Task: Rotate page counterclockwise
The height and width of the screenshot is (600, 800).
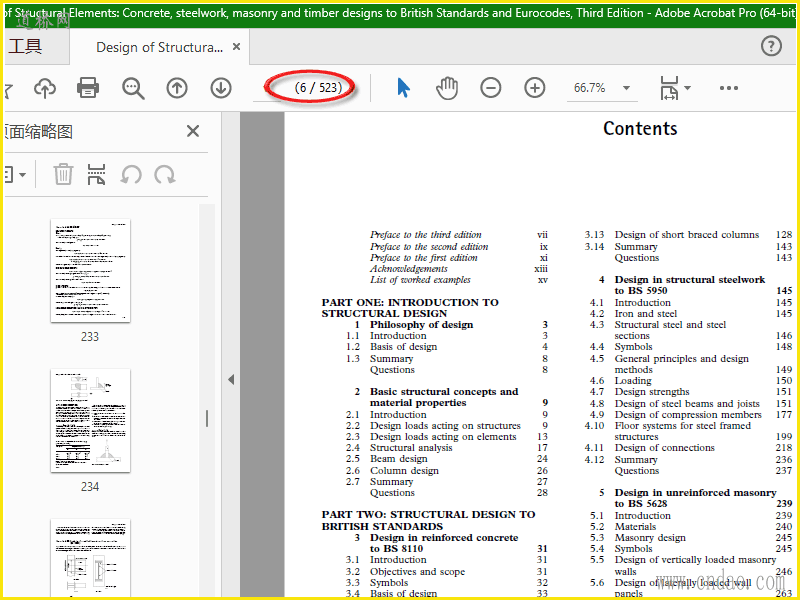Action: 131,174
